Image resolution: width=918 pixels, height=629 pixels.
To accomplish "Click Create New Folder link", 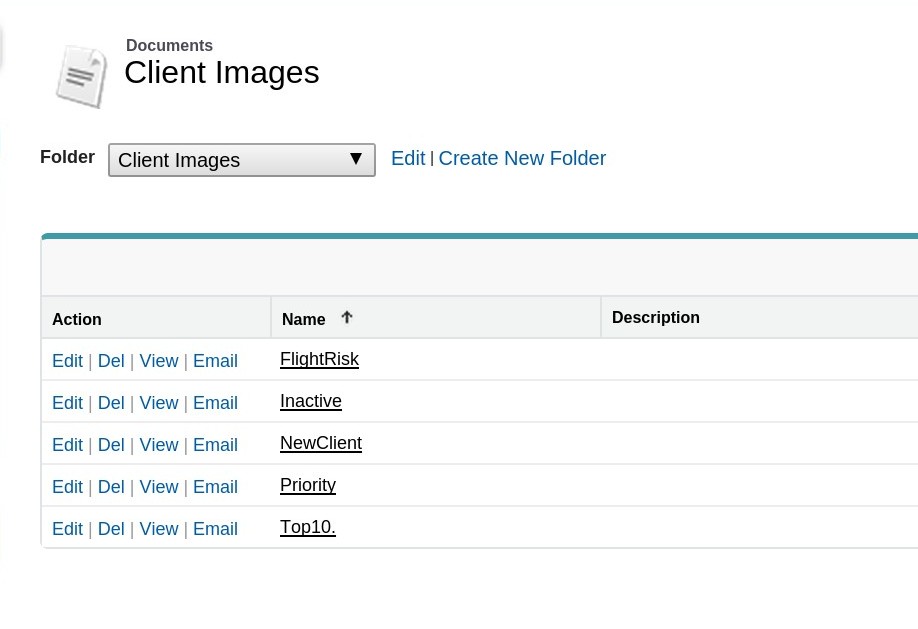I will [x=522, y=158].
